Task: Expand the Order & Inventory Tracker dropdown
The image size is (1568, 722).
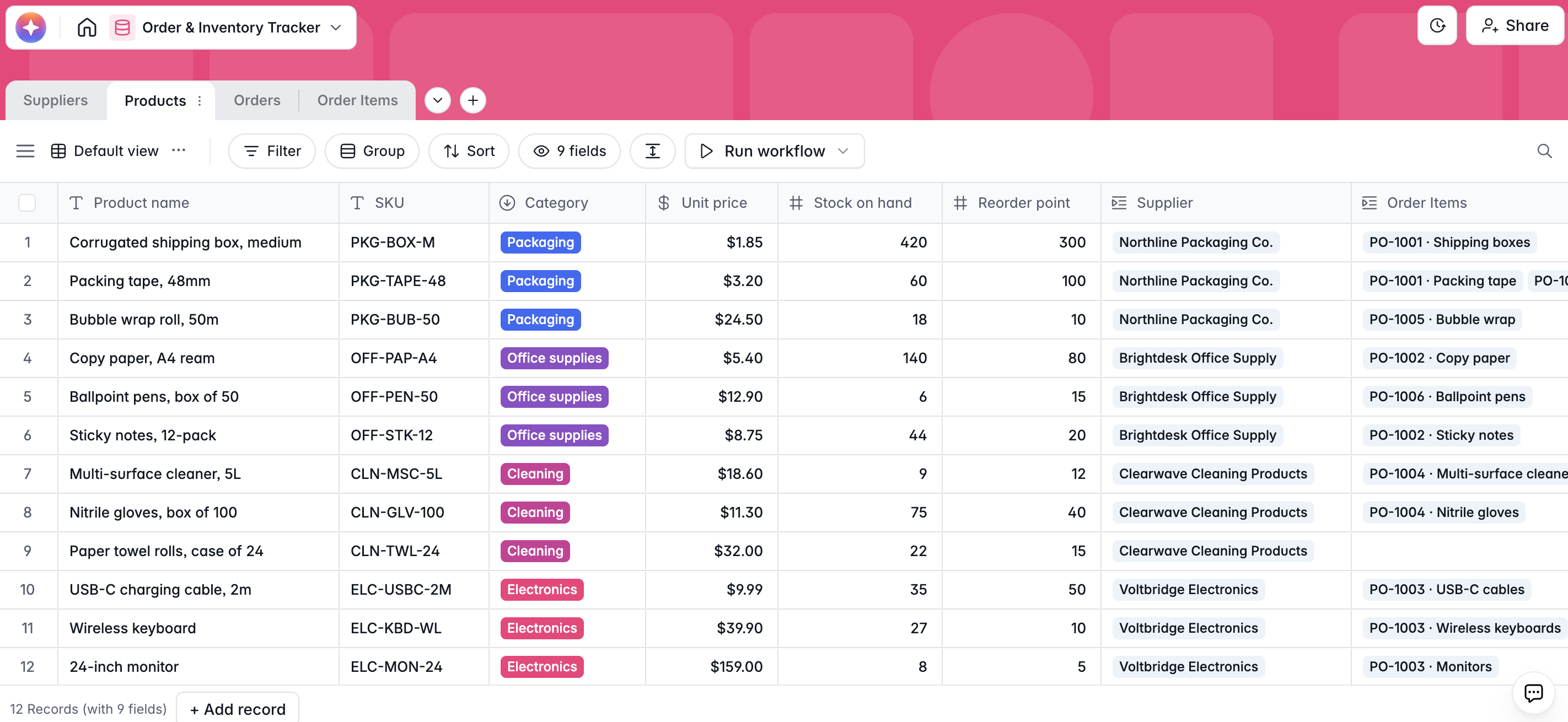Action: (336, 28)
